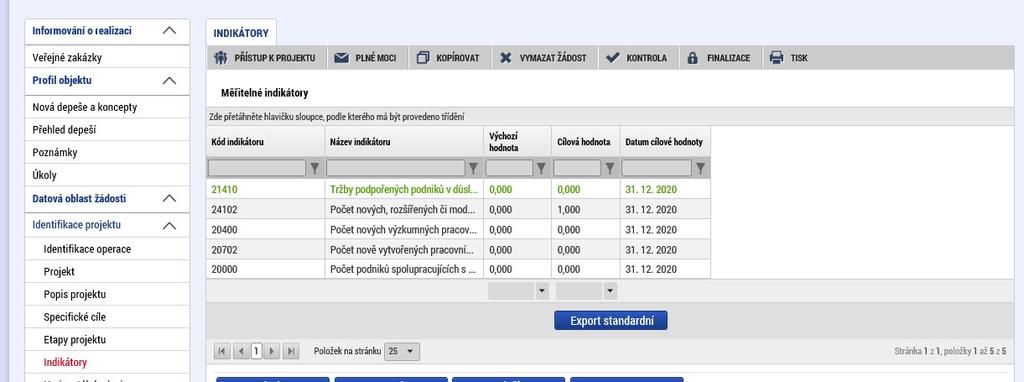Image resolution: width=1024 pixels, height=382 pixels.
Task: Collapse the Profil objektu section
Action: [169, 81]
